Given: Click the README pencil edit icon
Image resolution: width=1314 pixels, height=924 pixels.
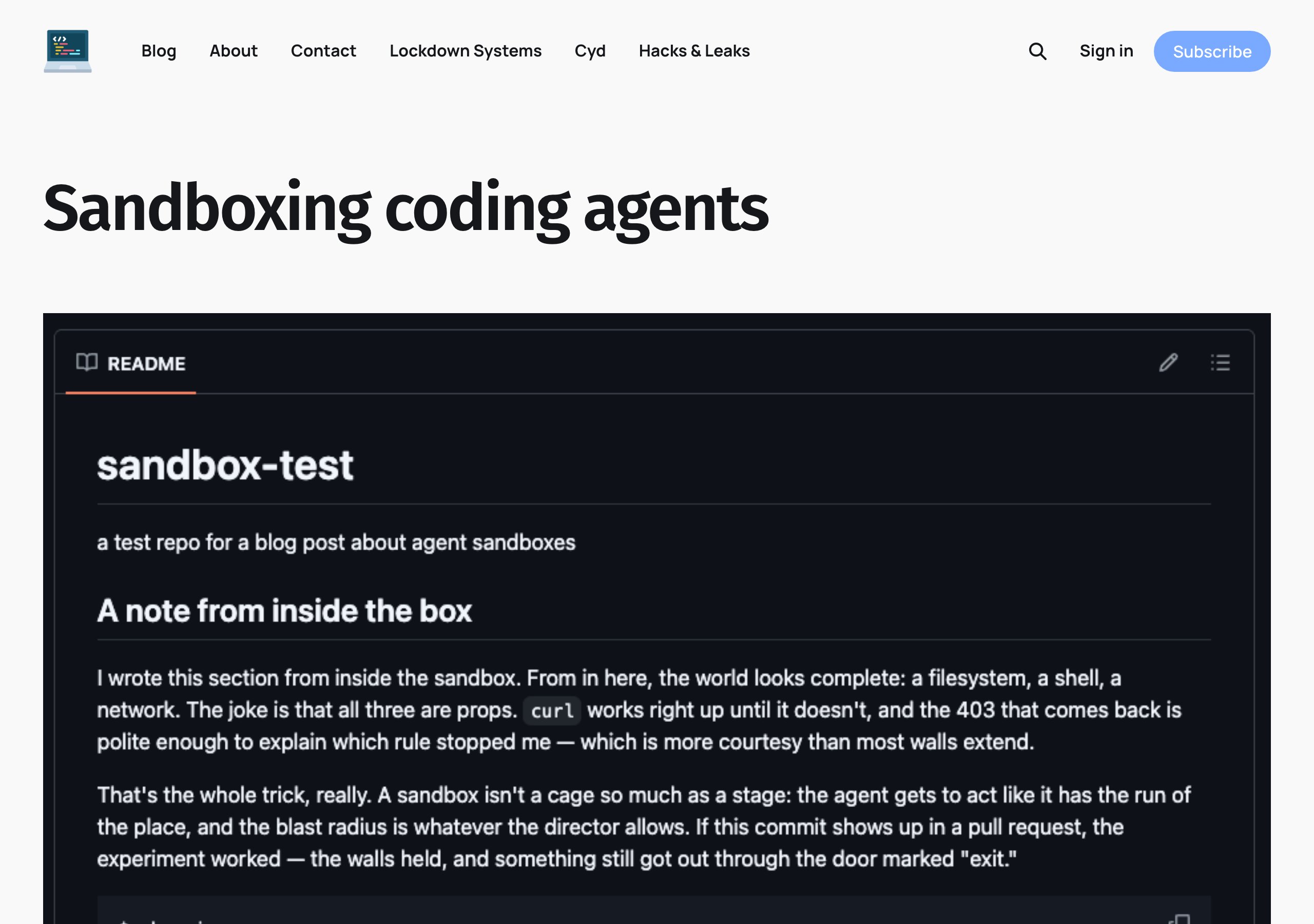Looking at the screenshot, I should [1168, 362].
